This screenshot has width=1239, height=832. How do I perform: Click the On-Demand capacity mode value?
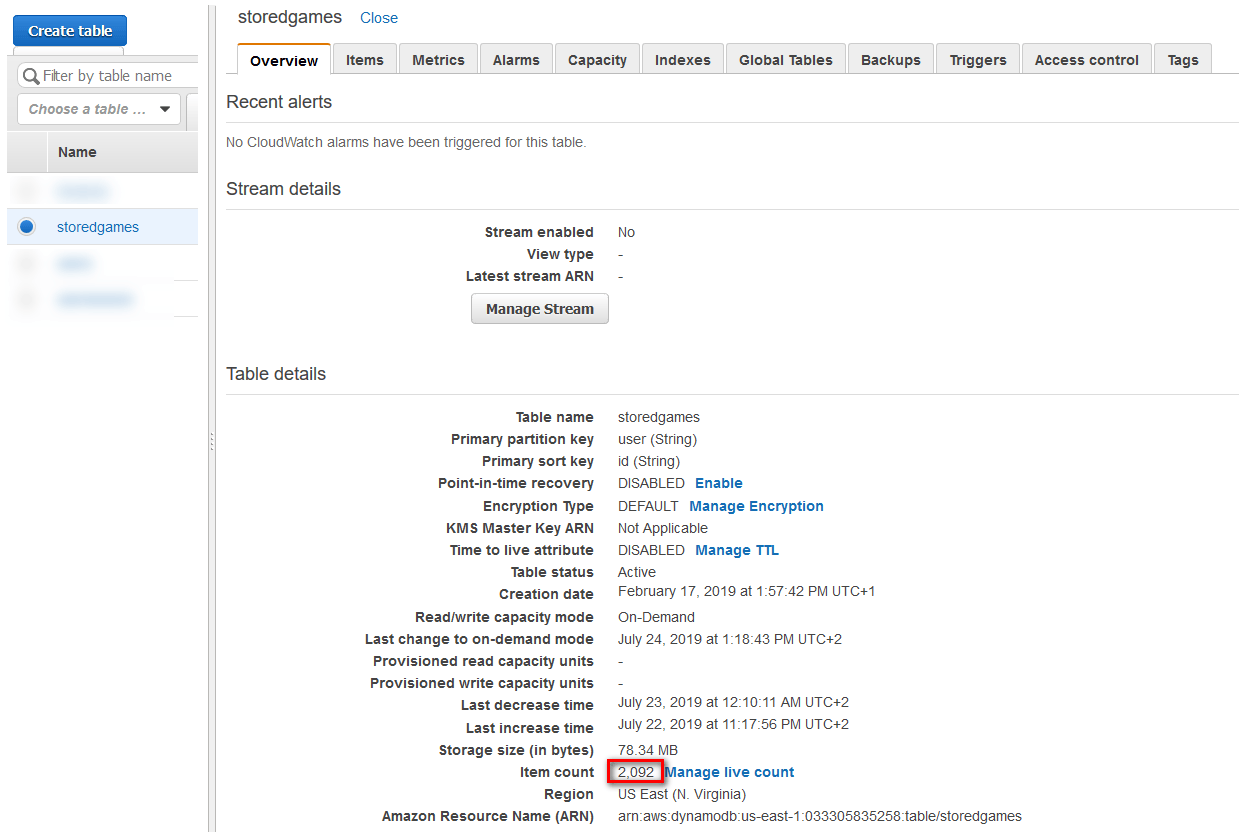click(656, 617)
